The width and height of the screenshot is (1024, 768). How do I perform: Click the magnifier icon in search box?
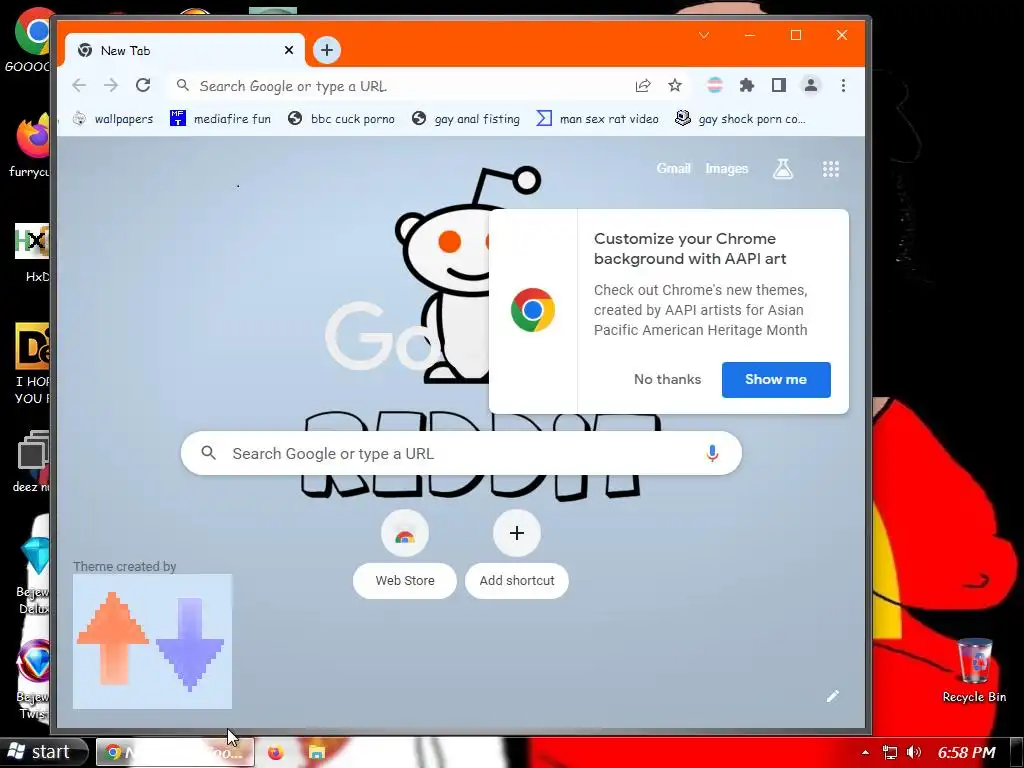click(x=208, y=453)
